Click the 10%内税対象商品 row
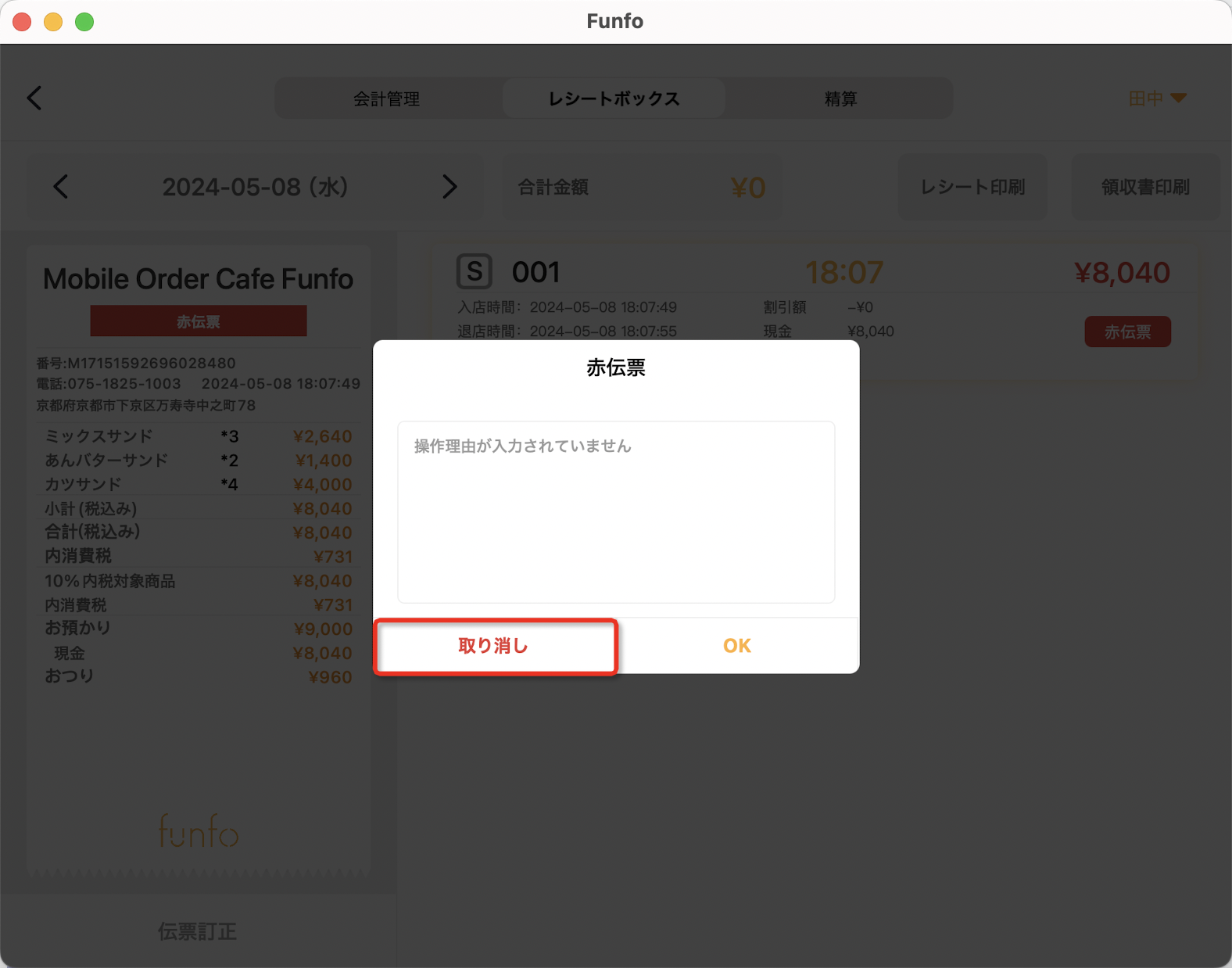 199,581
